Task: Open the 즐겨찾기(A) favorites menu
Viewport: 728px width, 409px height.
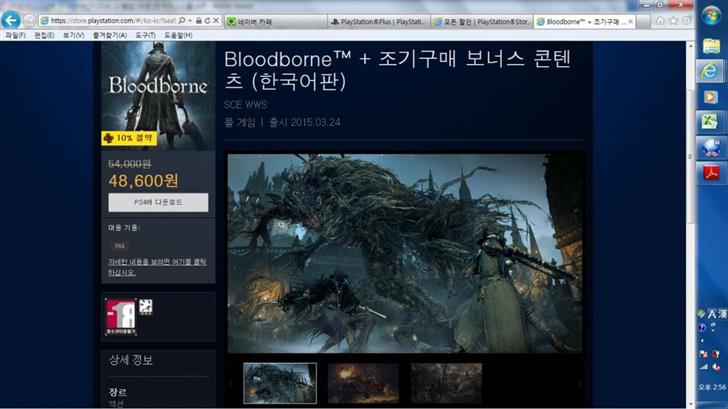Action: point(108,35)
